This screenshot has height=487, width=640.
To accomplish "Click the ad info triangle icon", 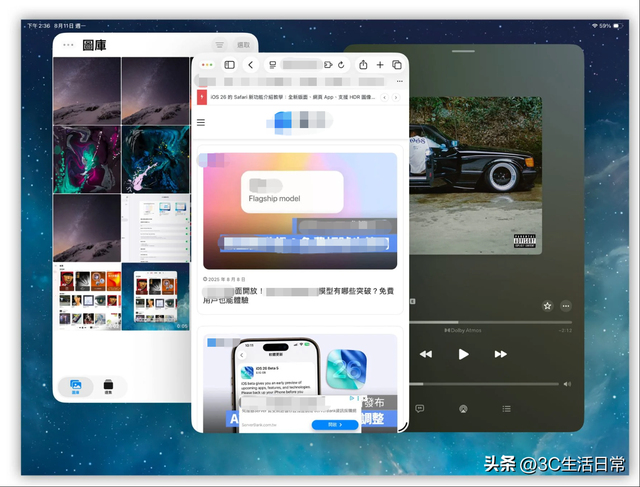I will pos(352,398).
